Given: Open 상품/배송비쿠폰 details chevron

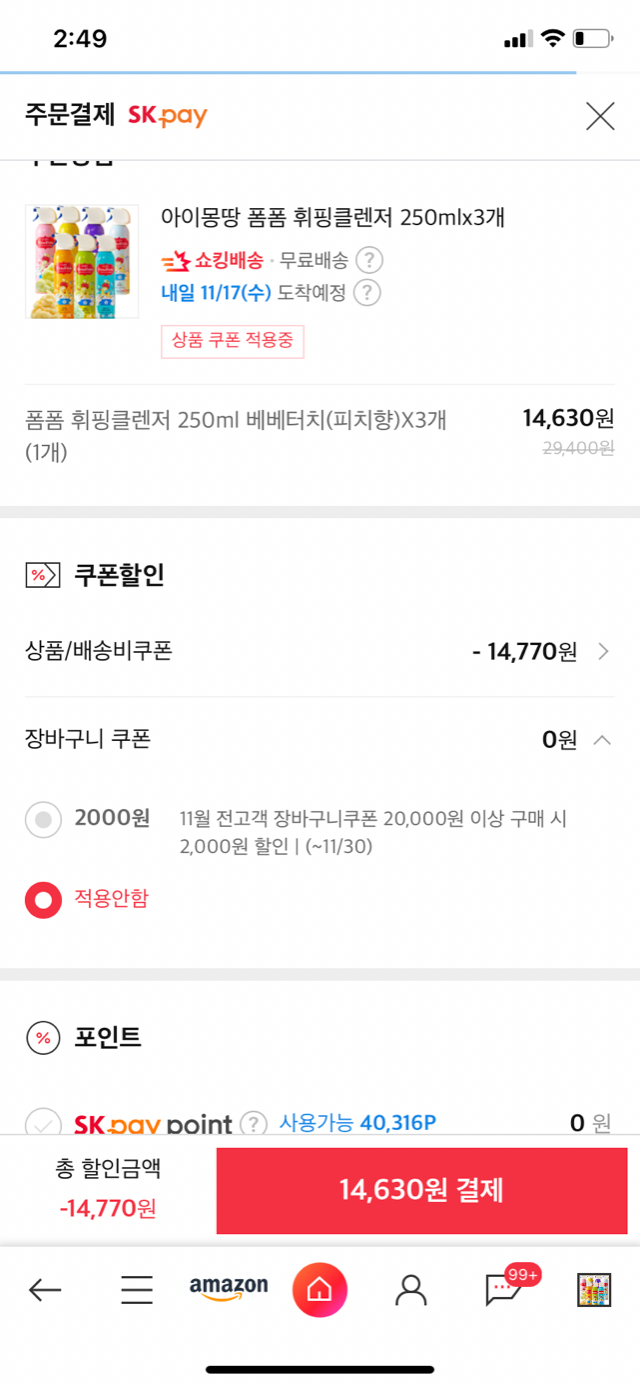Looking at the screenshot, I should click(603, 652).
